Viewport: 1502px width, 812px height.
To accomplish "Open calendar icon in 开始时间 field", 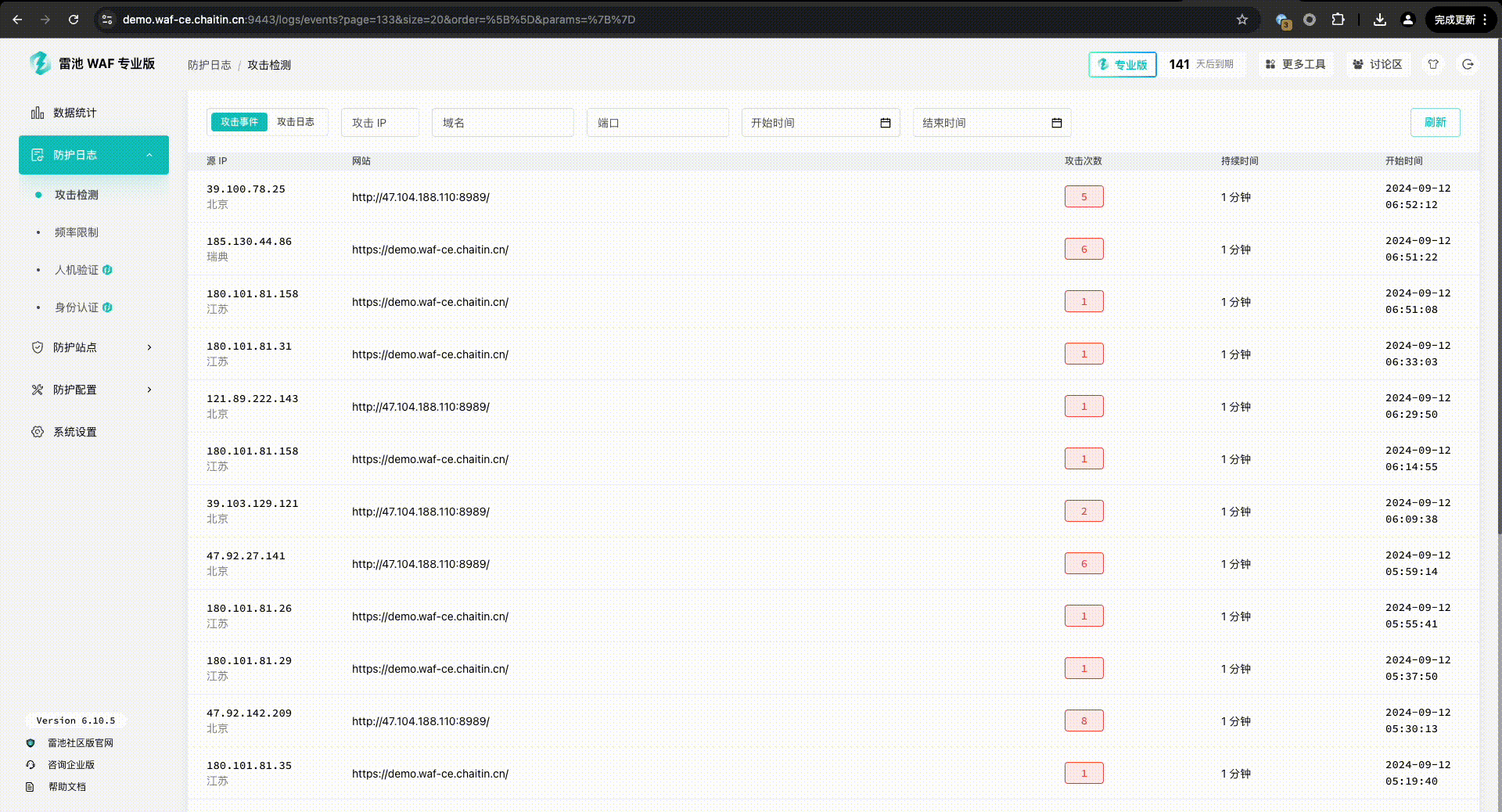I will (x=885, y=123).
